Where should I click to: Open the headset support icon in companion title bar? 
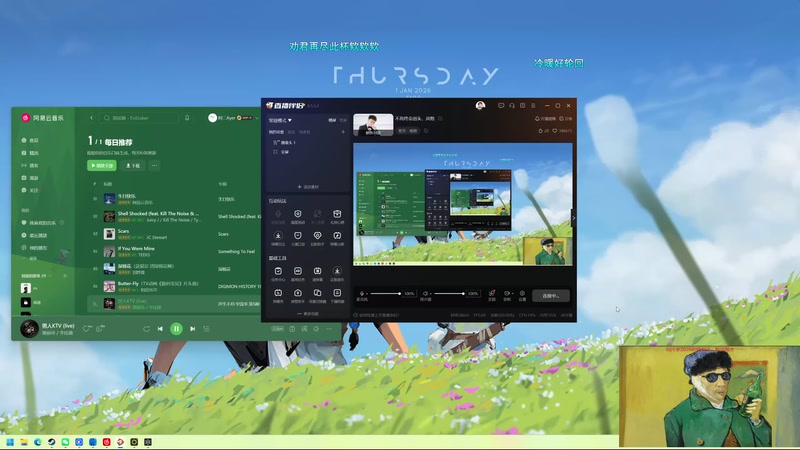click(512, 106)
